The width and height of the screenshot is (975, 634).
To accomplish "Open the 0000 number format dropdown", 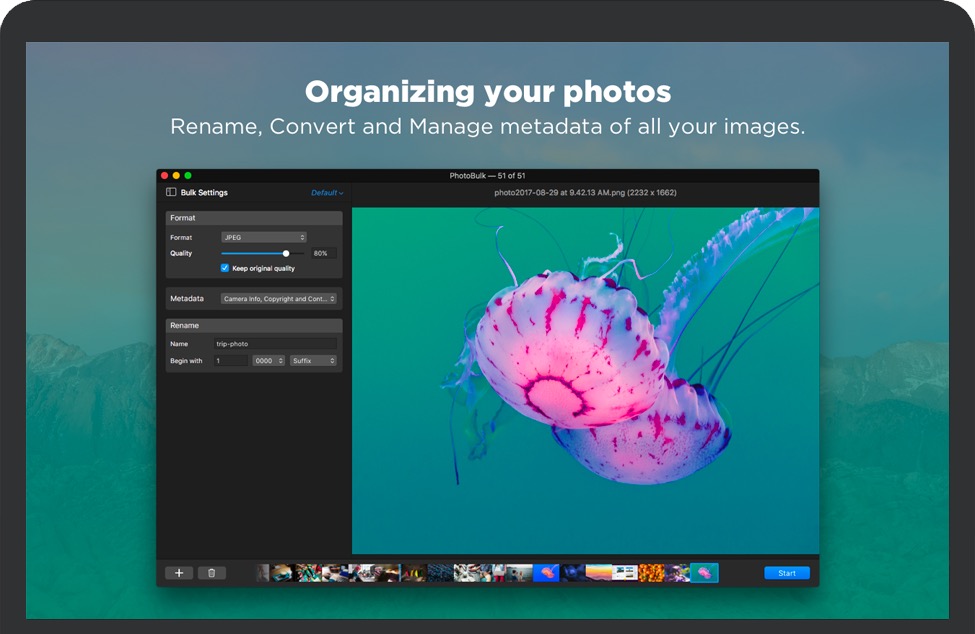I will (x=269, y=360).
